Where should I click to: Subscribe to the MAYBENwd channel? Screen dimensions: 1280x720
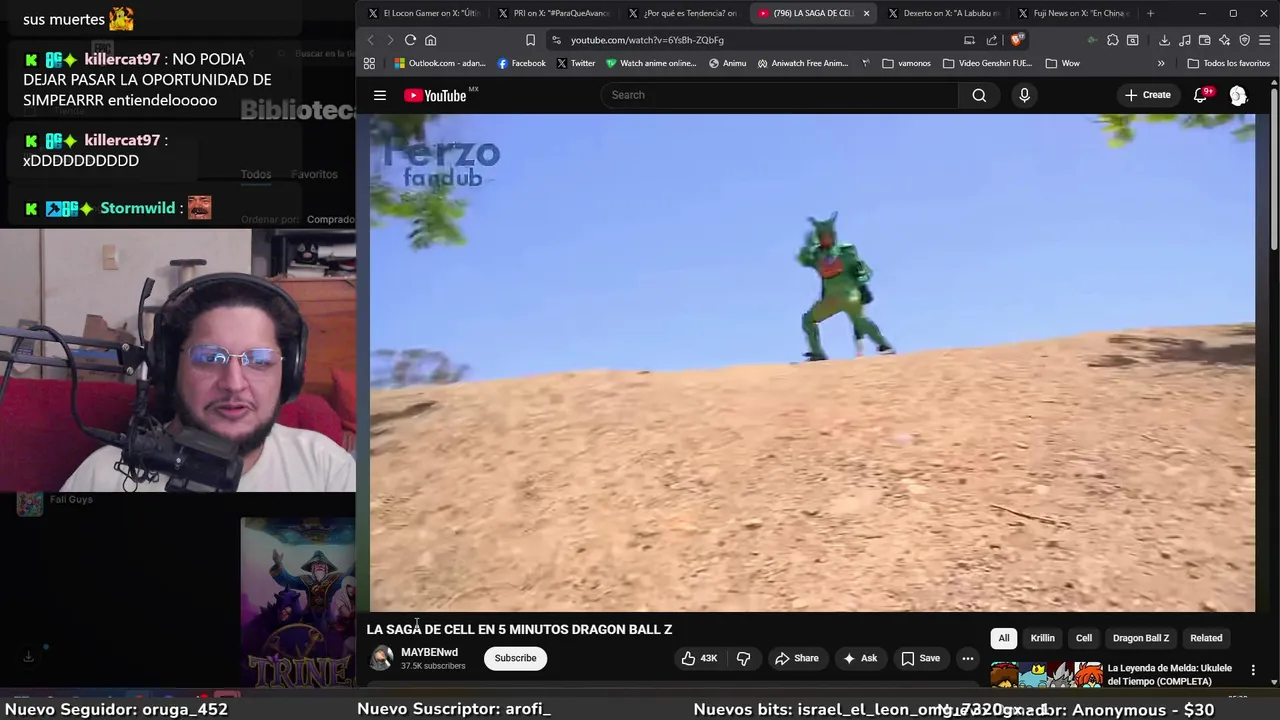pyautogui.click(x=516, y=658)
